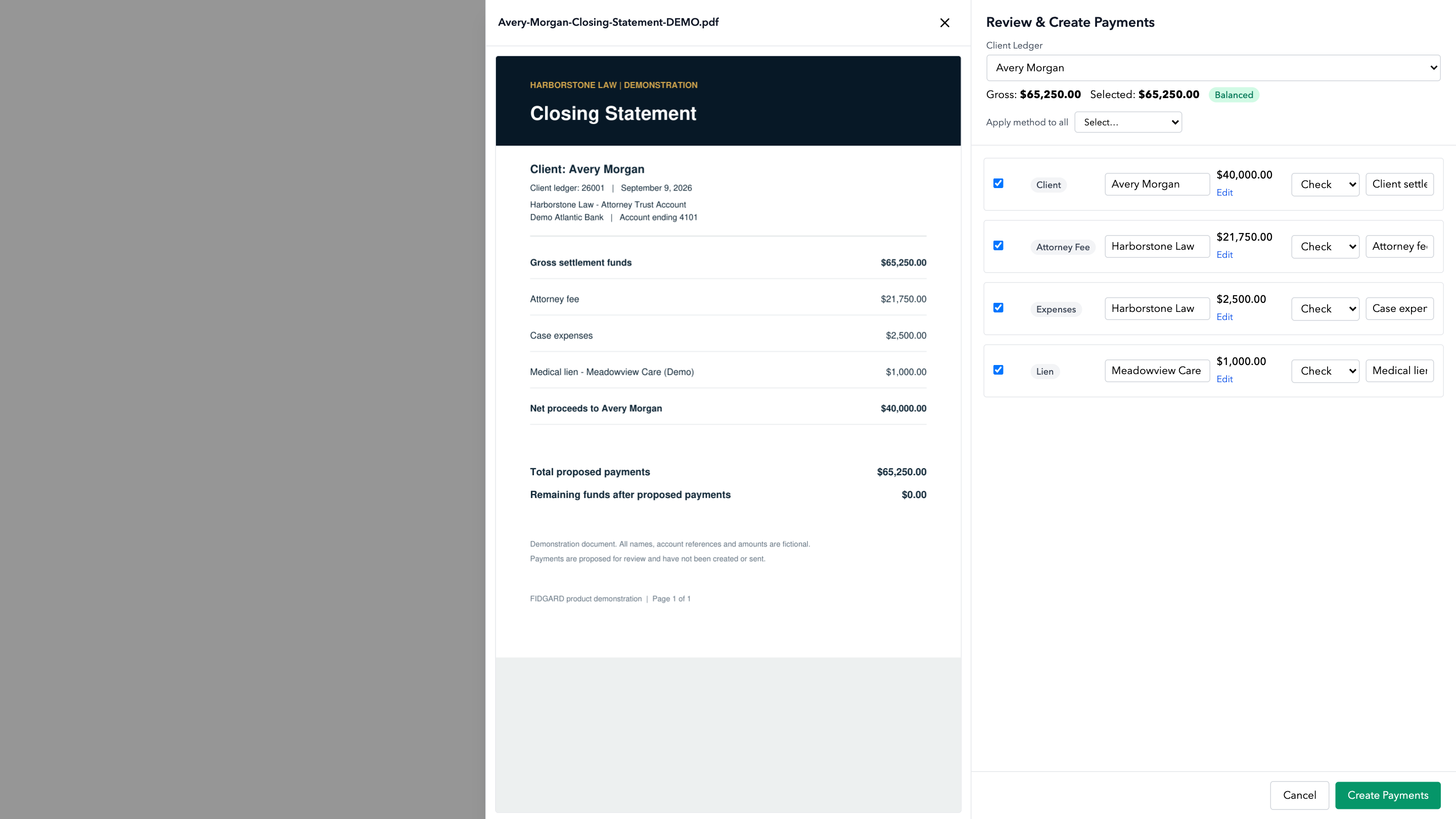Click the Expenses payee Harborstone Law field

coord(1157,308)
